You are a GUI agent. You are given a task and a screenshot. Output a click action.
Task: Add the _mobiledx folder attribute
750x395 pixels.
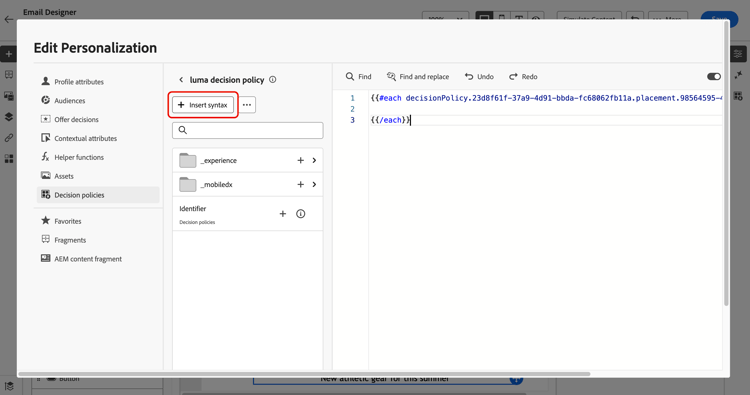click(300, 185)
